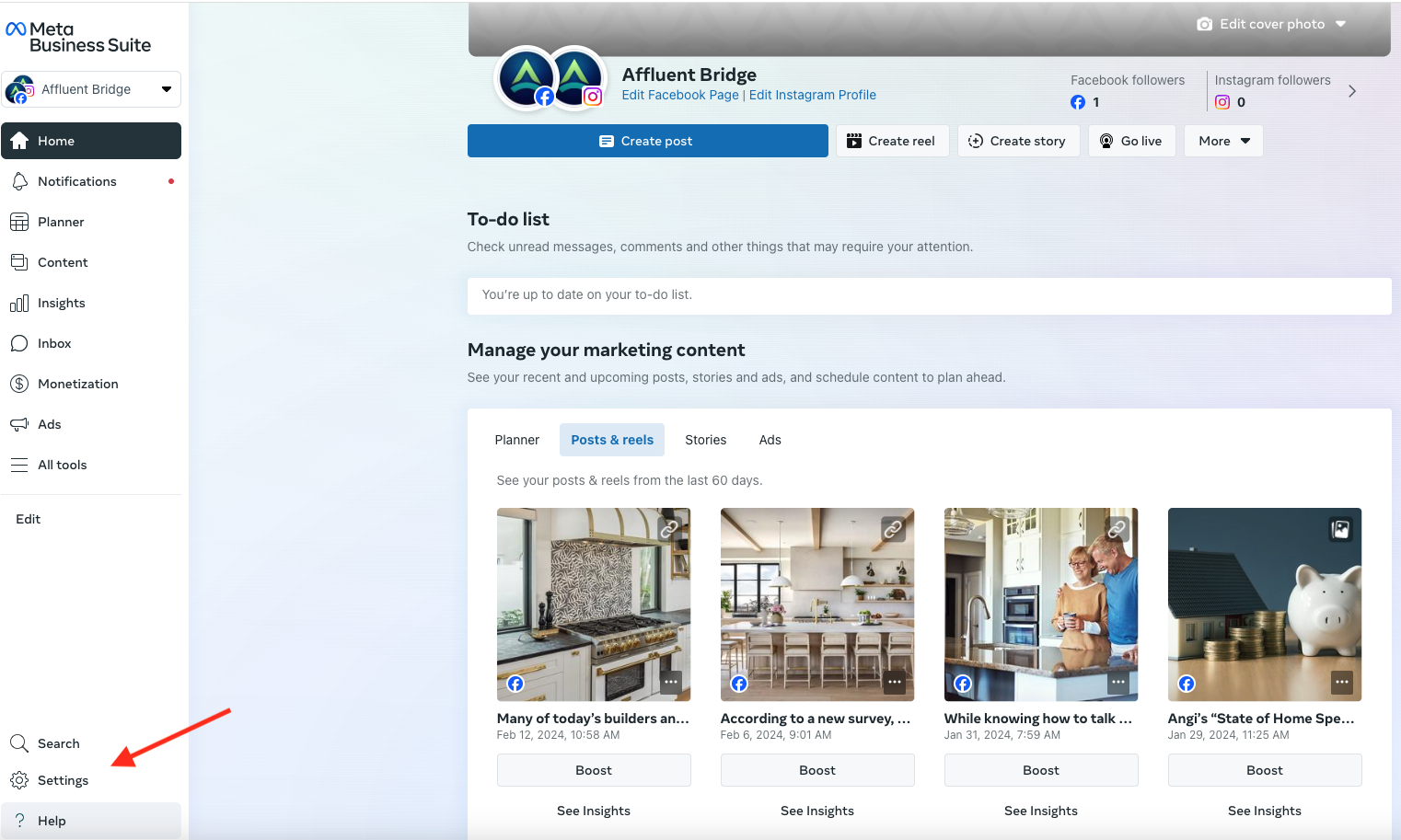Click Go live button
The image size is (1401, 840).
tap(1131, 141)
